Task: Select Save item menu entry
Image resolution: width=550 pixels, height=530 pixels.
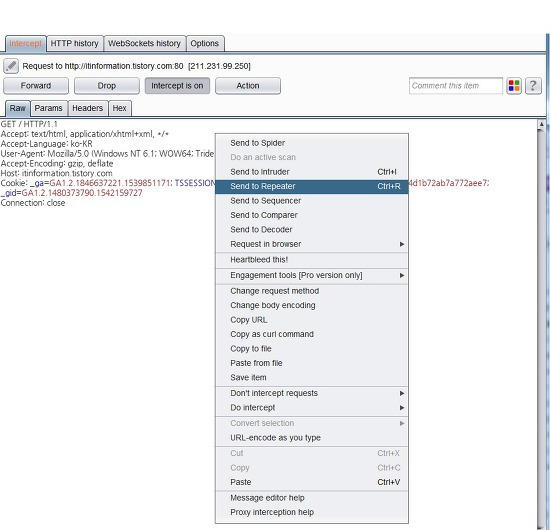Action: click(311, 377)
